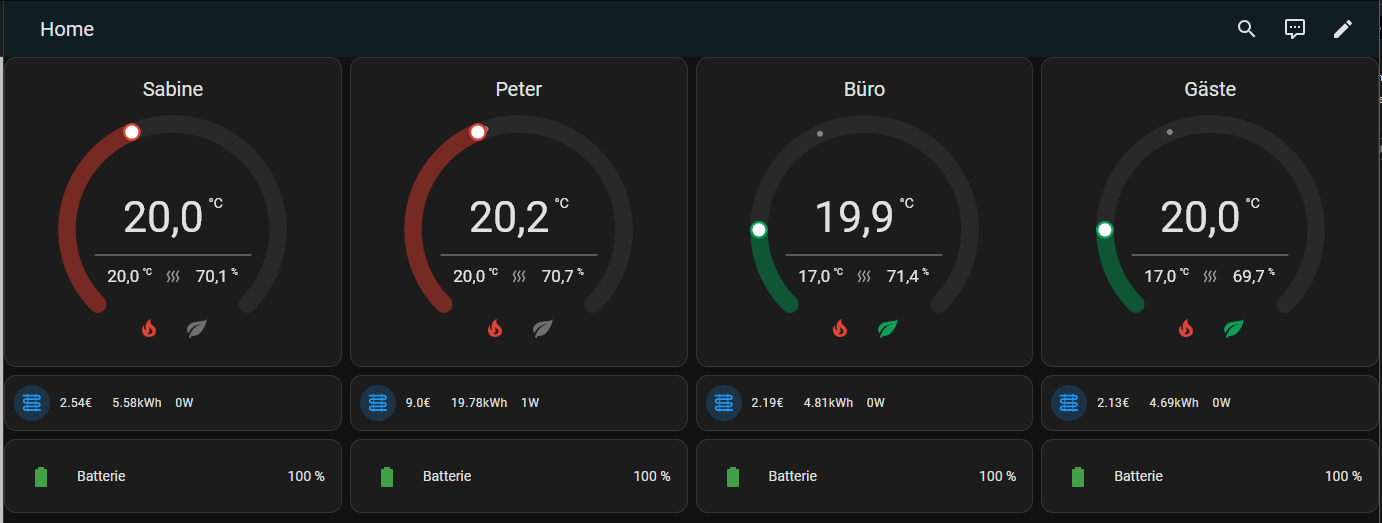Click the Sabine thermostat slider handle
1382x523 pixels.
point(132,132)
